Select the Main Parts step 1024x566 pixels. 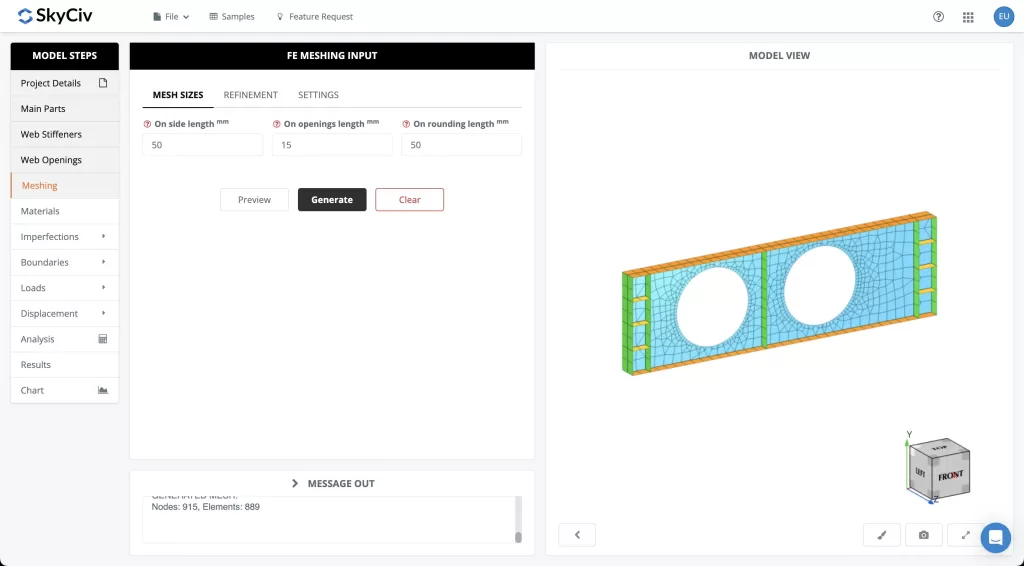click(65, 108)
